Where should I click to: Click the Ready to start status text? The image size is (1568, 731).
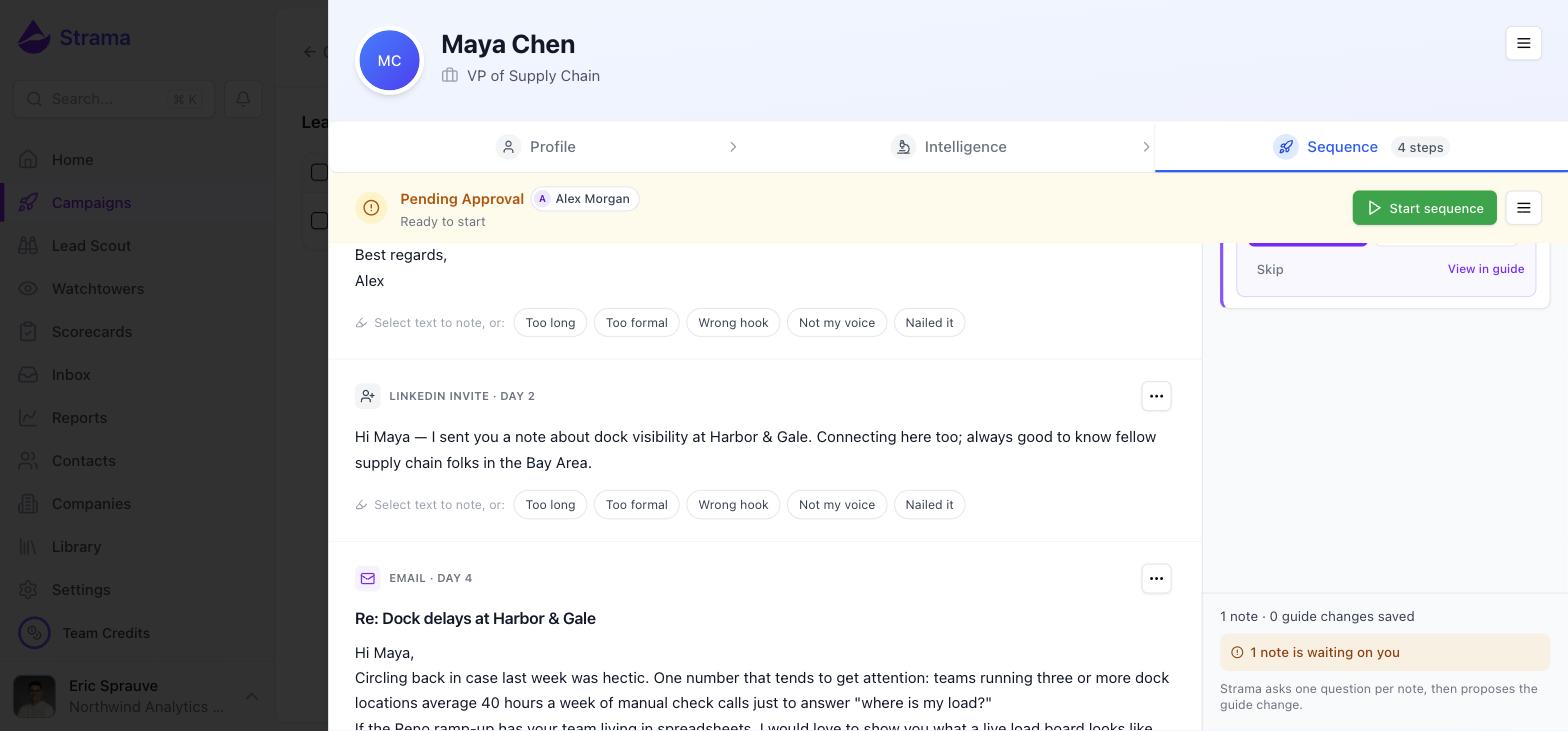pyautogui.click(x=443, y=222)
